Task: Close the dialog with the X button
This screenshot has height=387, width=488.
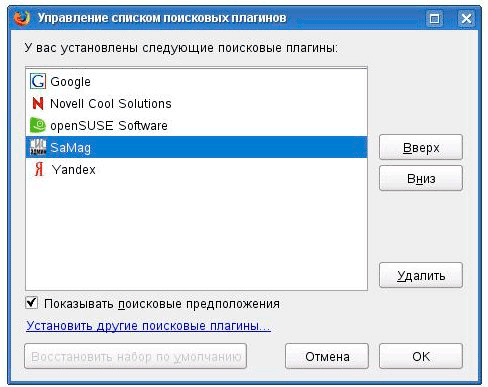Action: point(466,18)
